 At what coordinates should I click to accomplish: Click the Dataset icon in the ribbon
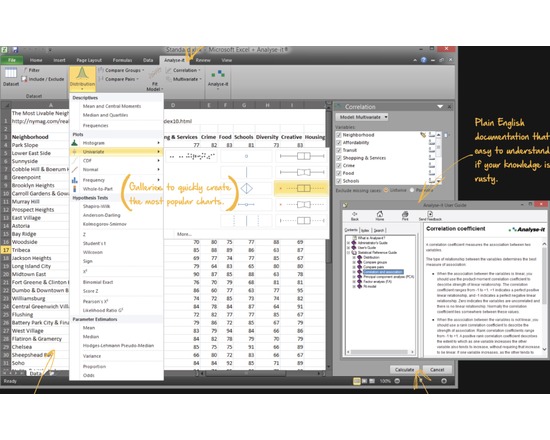[11, 73]
